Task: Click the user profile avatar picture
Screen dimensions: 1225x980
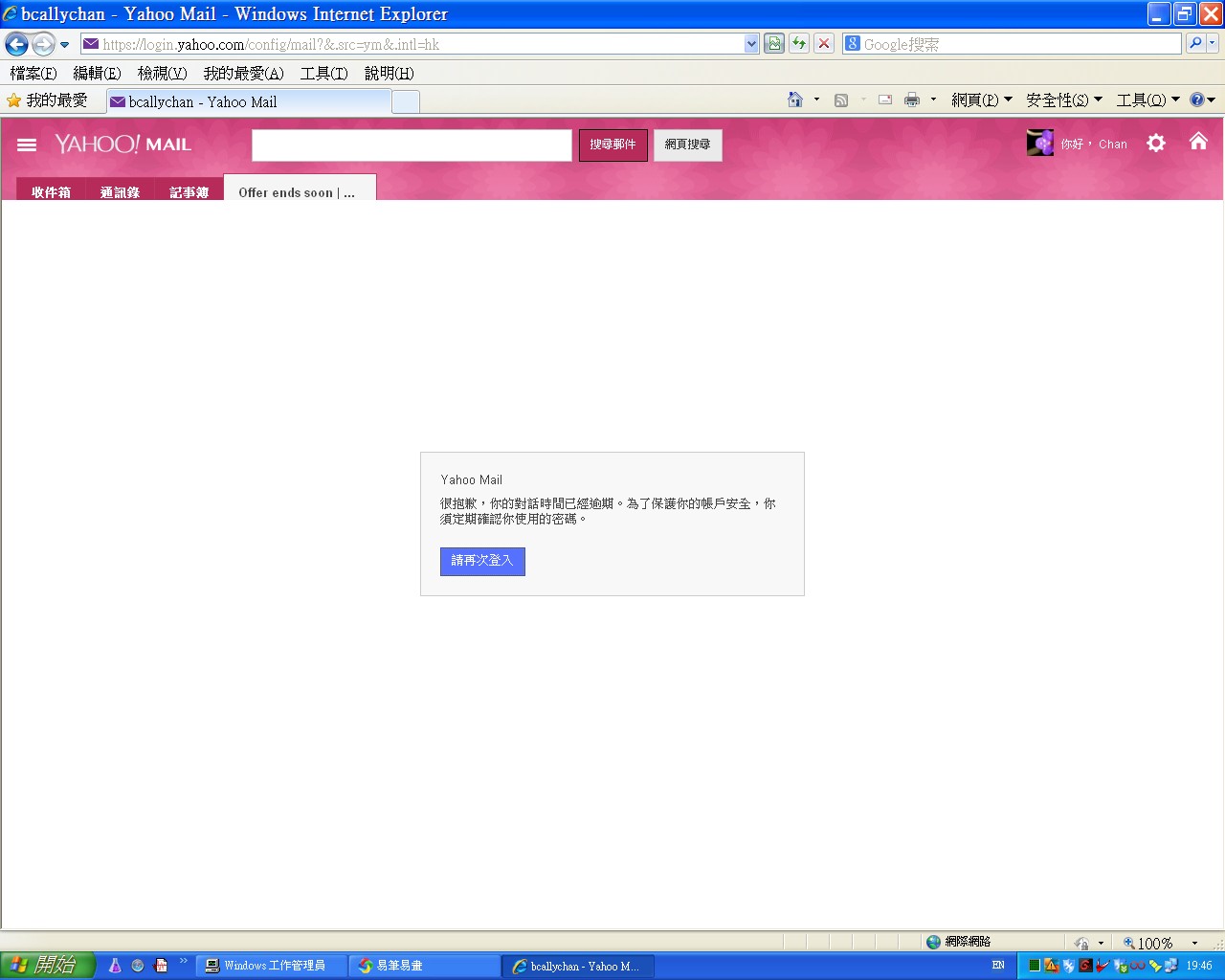Action: click(1040, 144)
